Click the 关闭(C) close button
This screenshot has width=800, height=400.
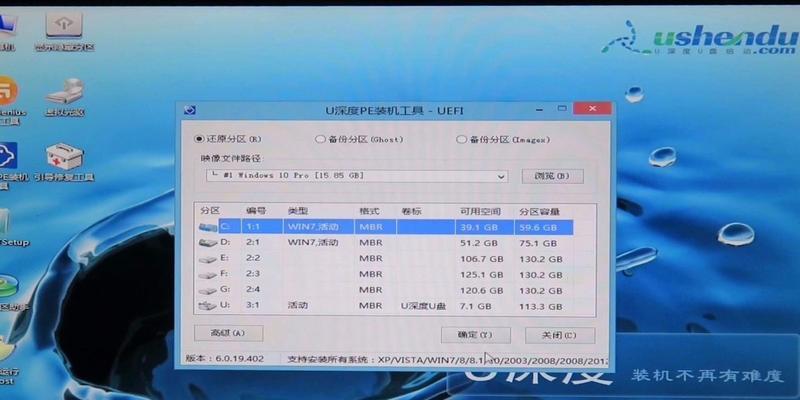click(x=560, y=335)
